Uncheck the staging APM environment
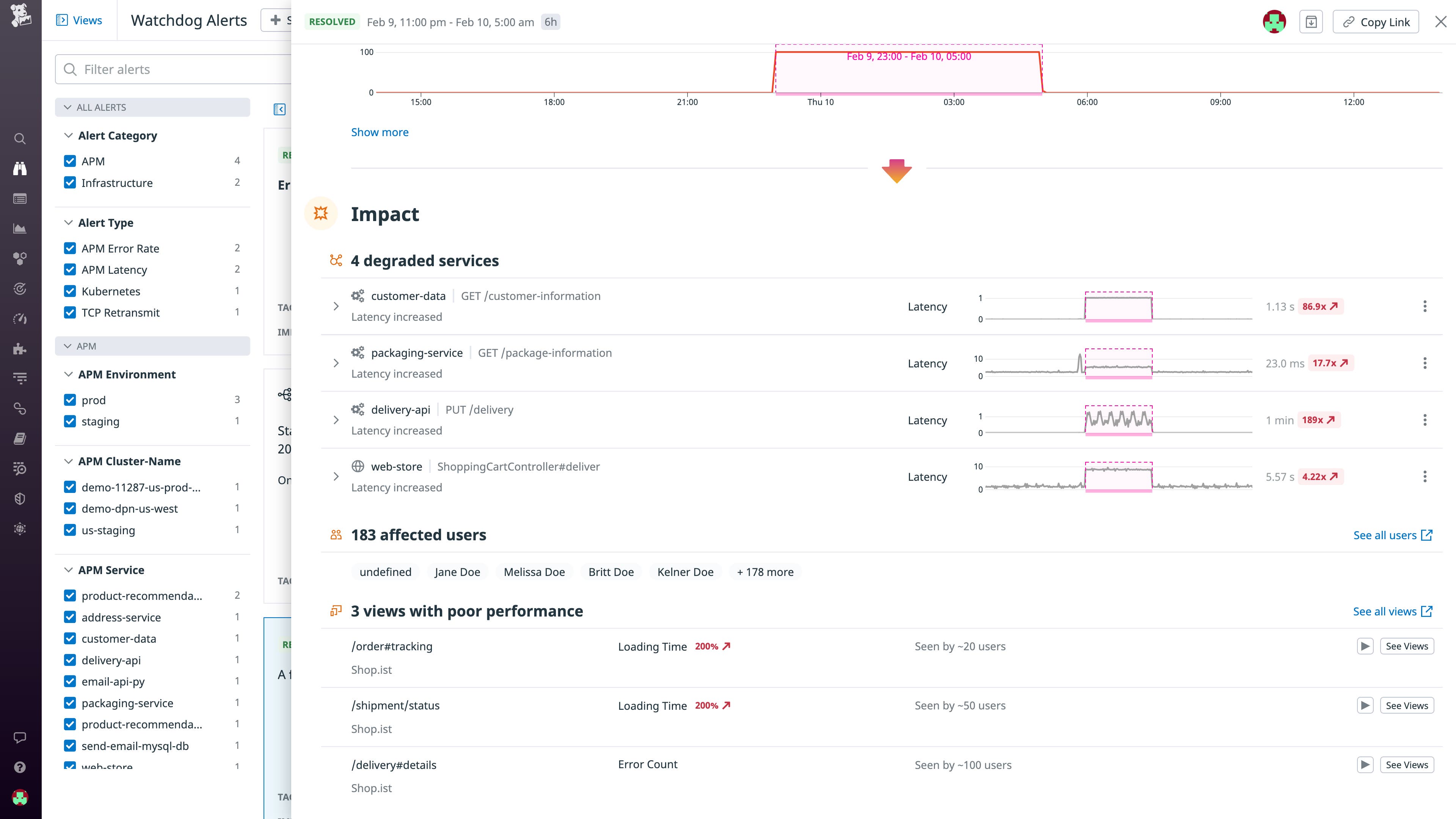 (x=69, y=421)
